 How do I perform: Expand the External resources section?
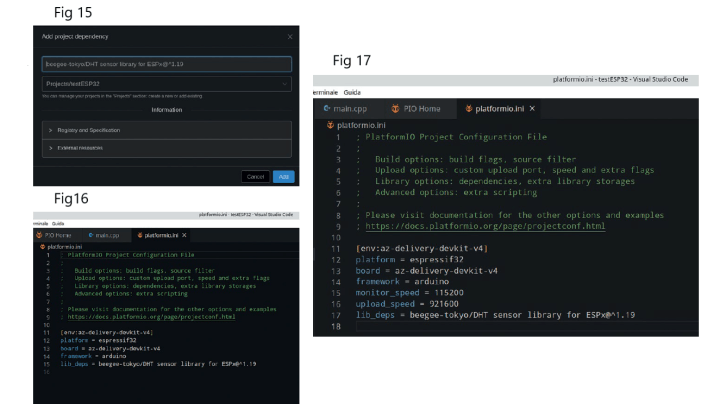pyautogui.click(x=166, y=147)
